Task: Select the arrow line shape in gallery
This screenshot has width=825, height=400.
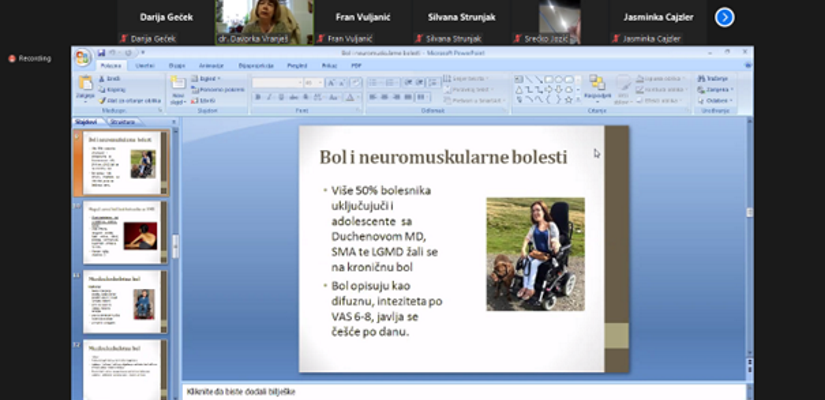Action: (539, 79)
